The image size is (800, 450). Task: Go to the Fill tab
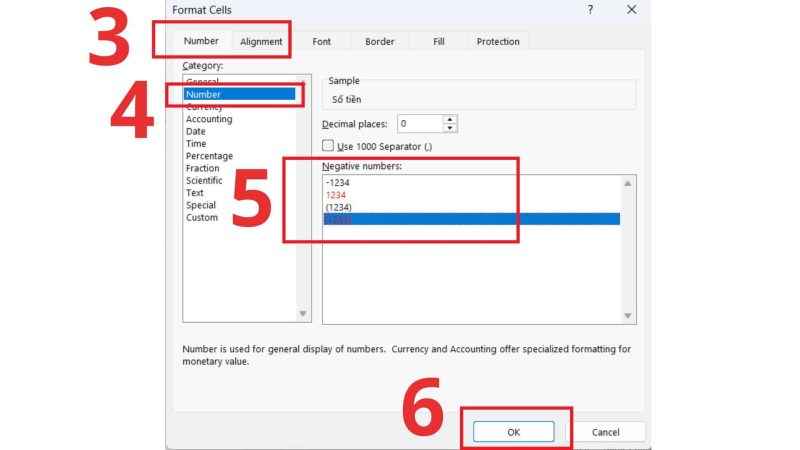click(x=439, y=41)
